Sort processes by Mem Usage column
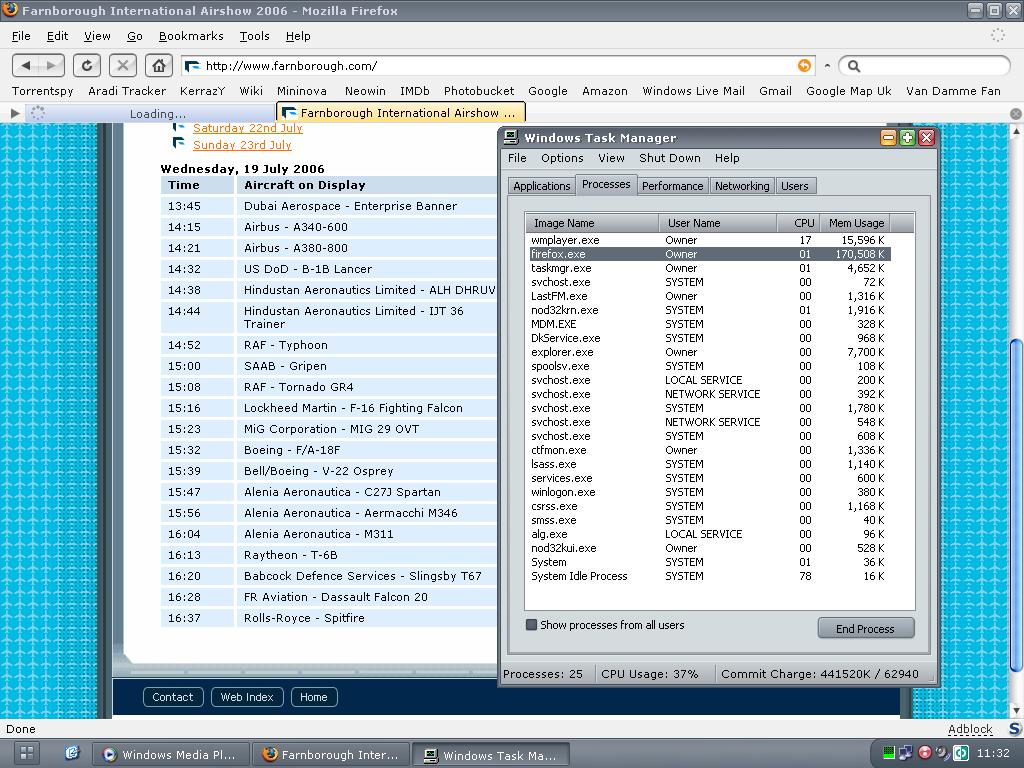 point(855,223)
